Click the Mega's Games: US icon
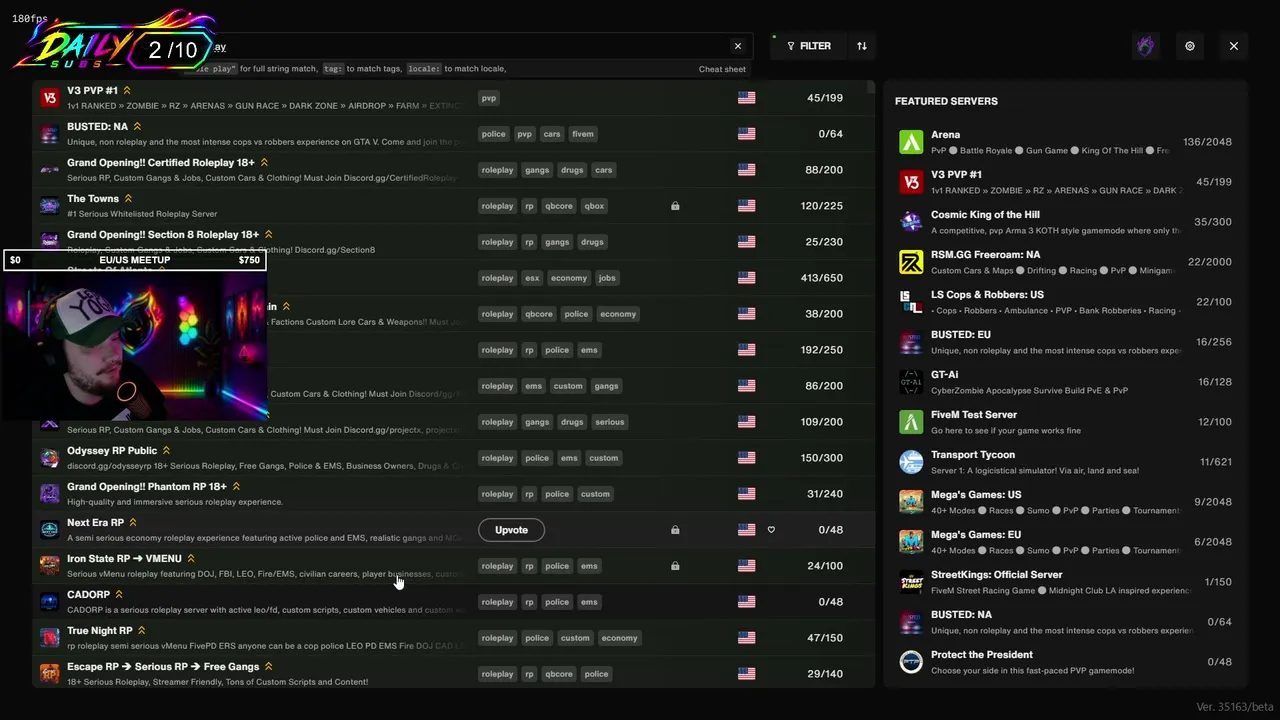This screenshot has height=720, width=1280. coord(911,502)
